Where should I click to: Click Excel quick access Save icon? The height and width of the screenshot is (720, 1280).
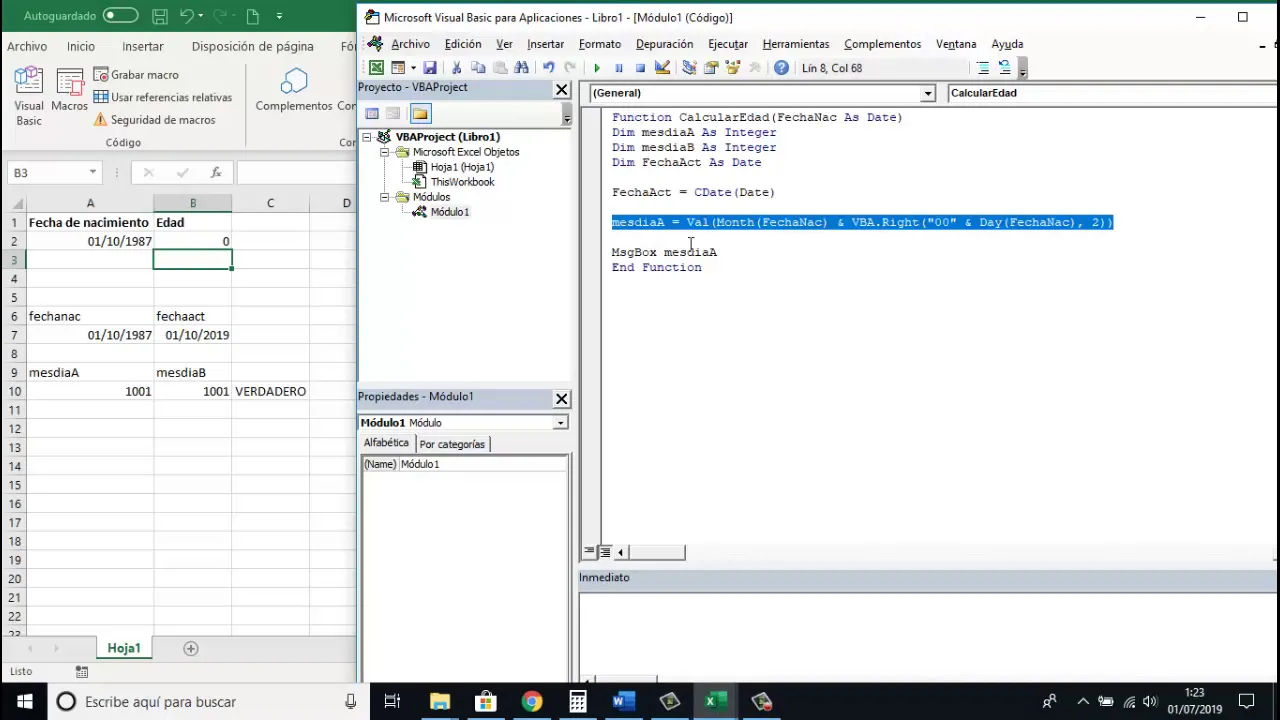tap(160, 16)
